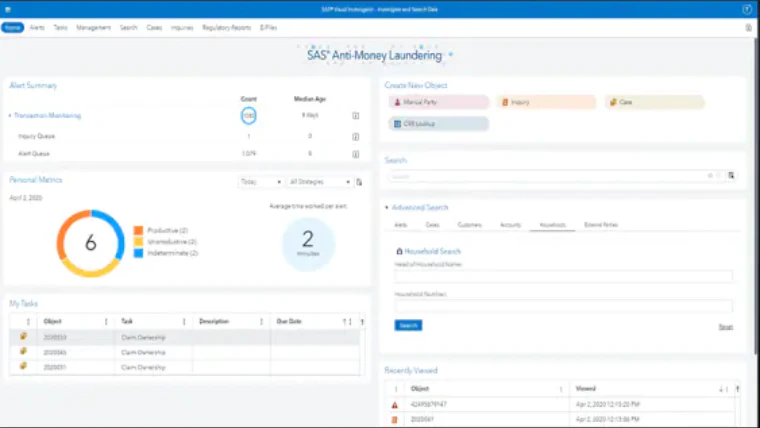The height and width of the screenshot is (428, 760).
Task: Open the hamburger menu in the title bar
Action: (8, 9)
